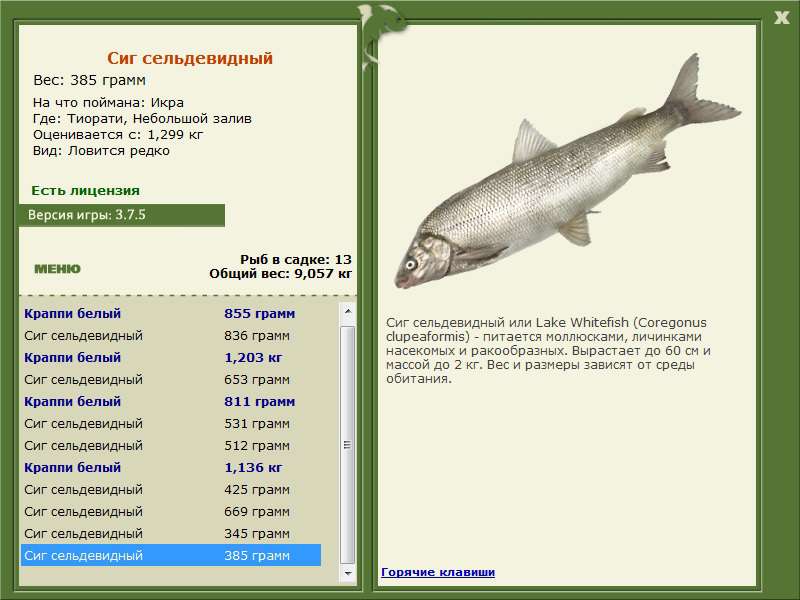Open the Горячие клавиши link
This screenshot has height=600, width=800.
coord(438,572)
